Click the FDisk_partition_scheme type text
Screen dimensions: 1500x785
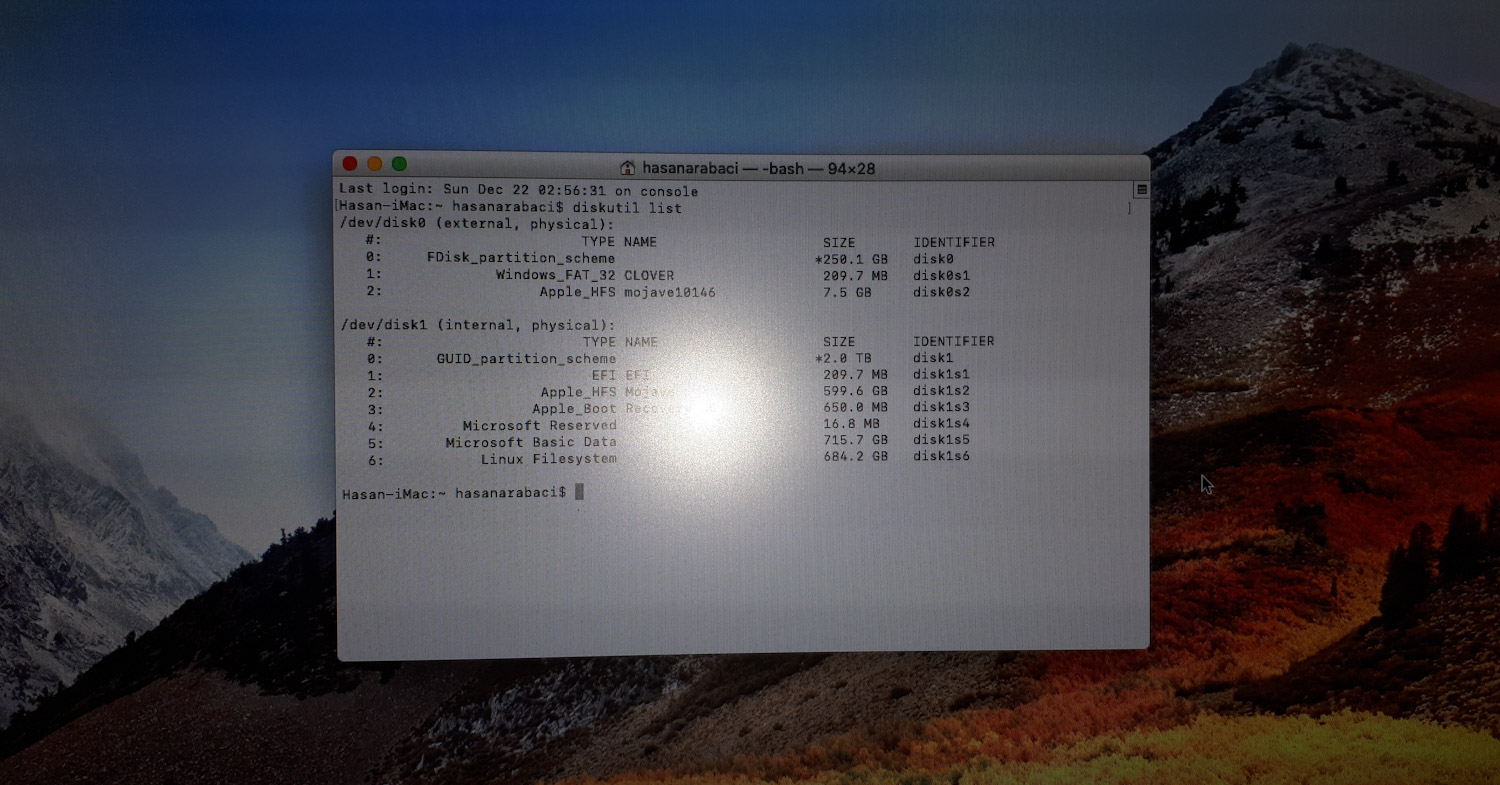[x=520, y=258]
